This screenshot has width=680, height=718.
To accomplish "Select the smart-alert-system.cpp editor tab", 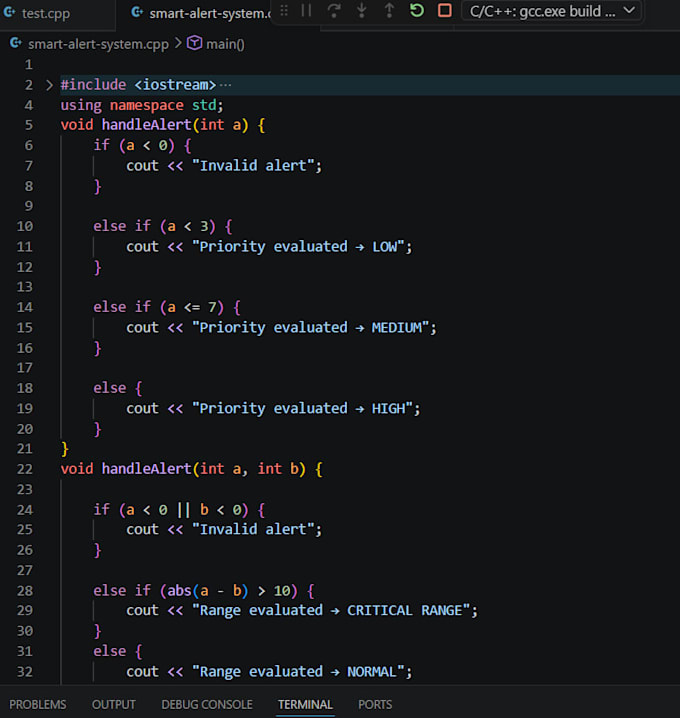I will (x=209, y=13).
